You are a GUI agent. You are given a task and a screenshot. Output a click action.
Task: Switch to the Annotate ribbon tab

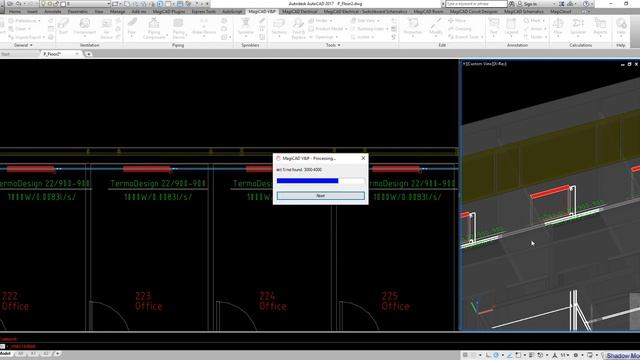53,11
